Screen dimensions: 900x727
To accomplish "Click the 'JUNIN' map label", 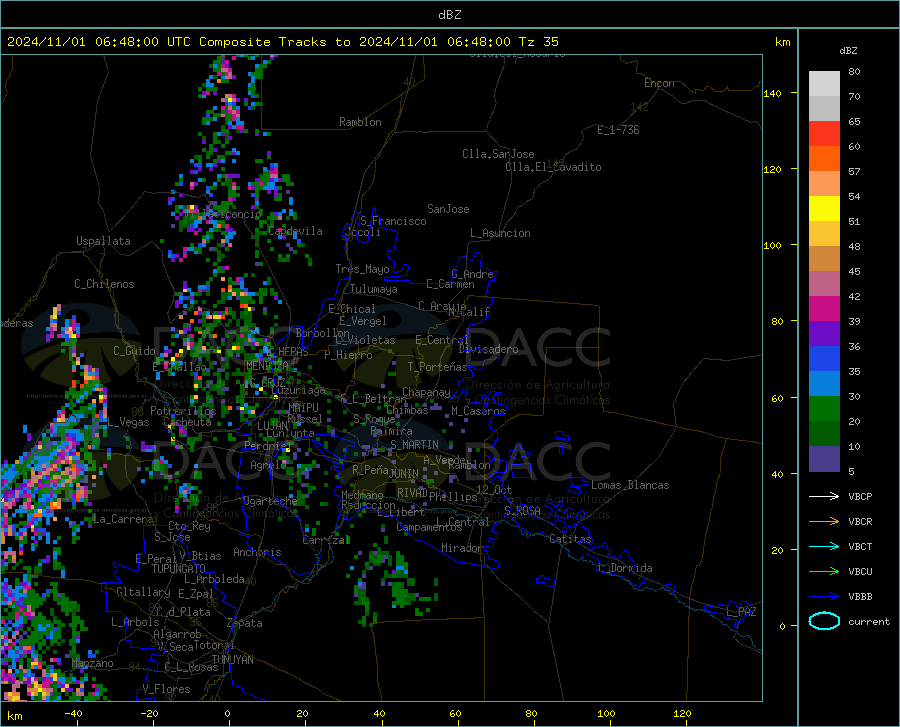I will click(404, 473).
